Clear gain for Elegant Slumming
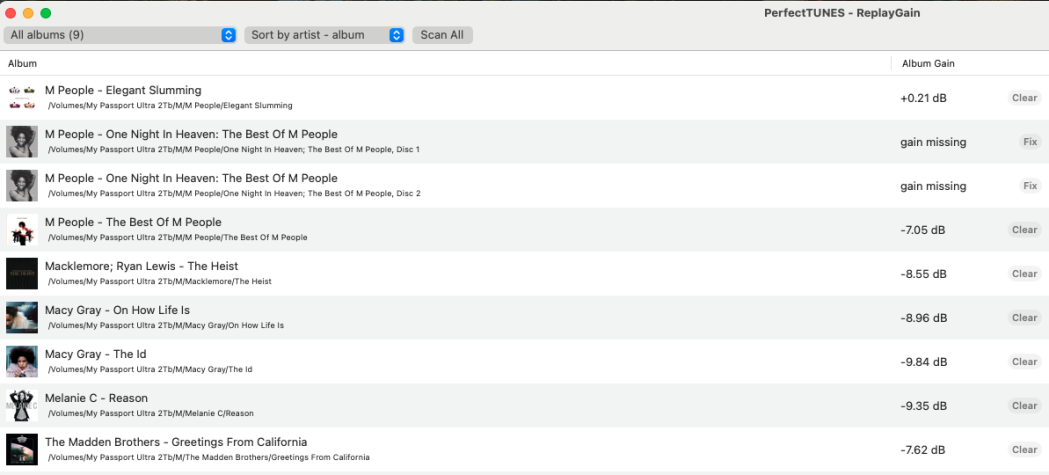The image size is (1049, 475). pyautogui.click(x=1024, y=98)
